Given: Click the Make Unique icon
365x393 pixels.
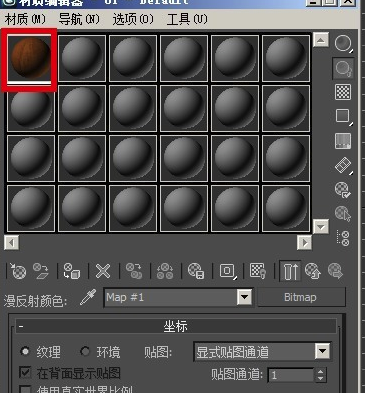Looking at the screenshot, I should [x=165, y=271].
